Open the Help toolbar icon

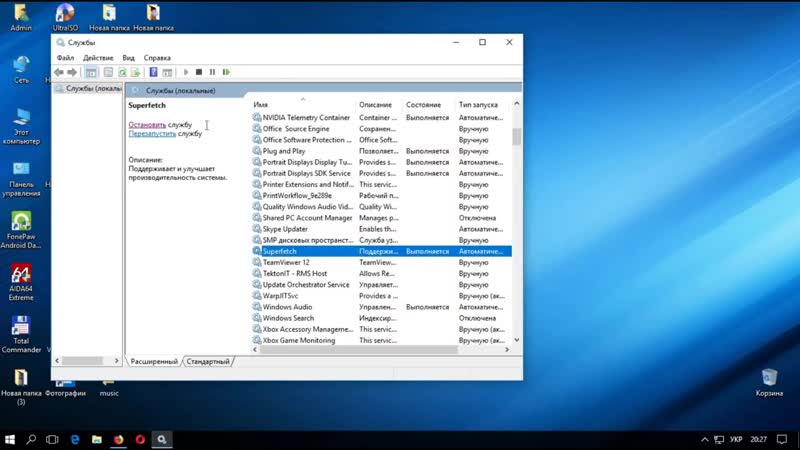[x=153, y=72]
